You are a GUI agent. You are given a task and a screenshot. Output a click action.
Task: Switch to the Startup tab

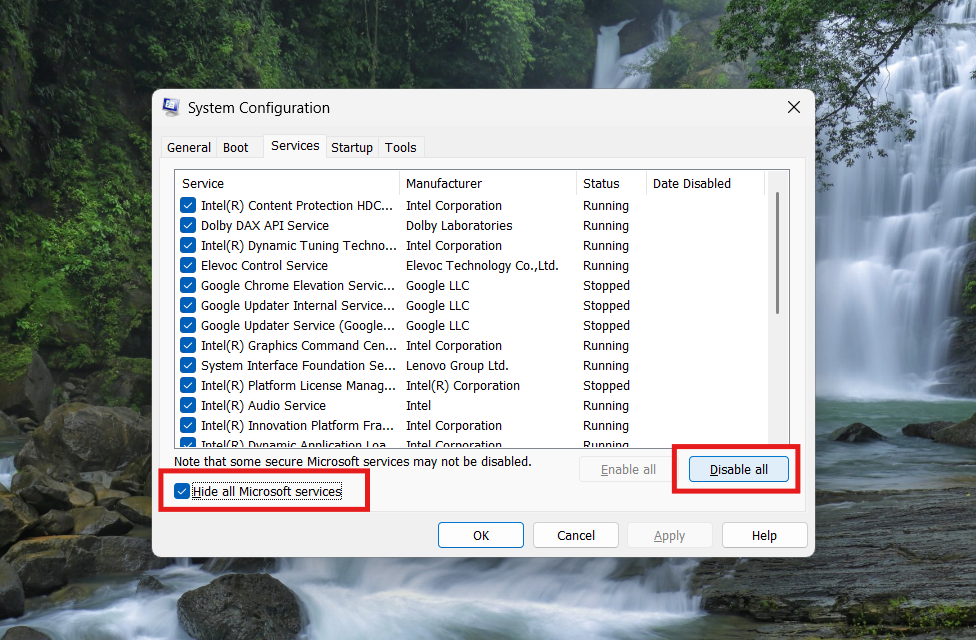pyautogui.click(x=351, y=147)
